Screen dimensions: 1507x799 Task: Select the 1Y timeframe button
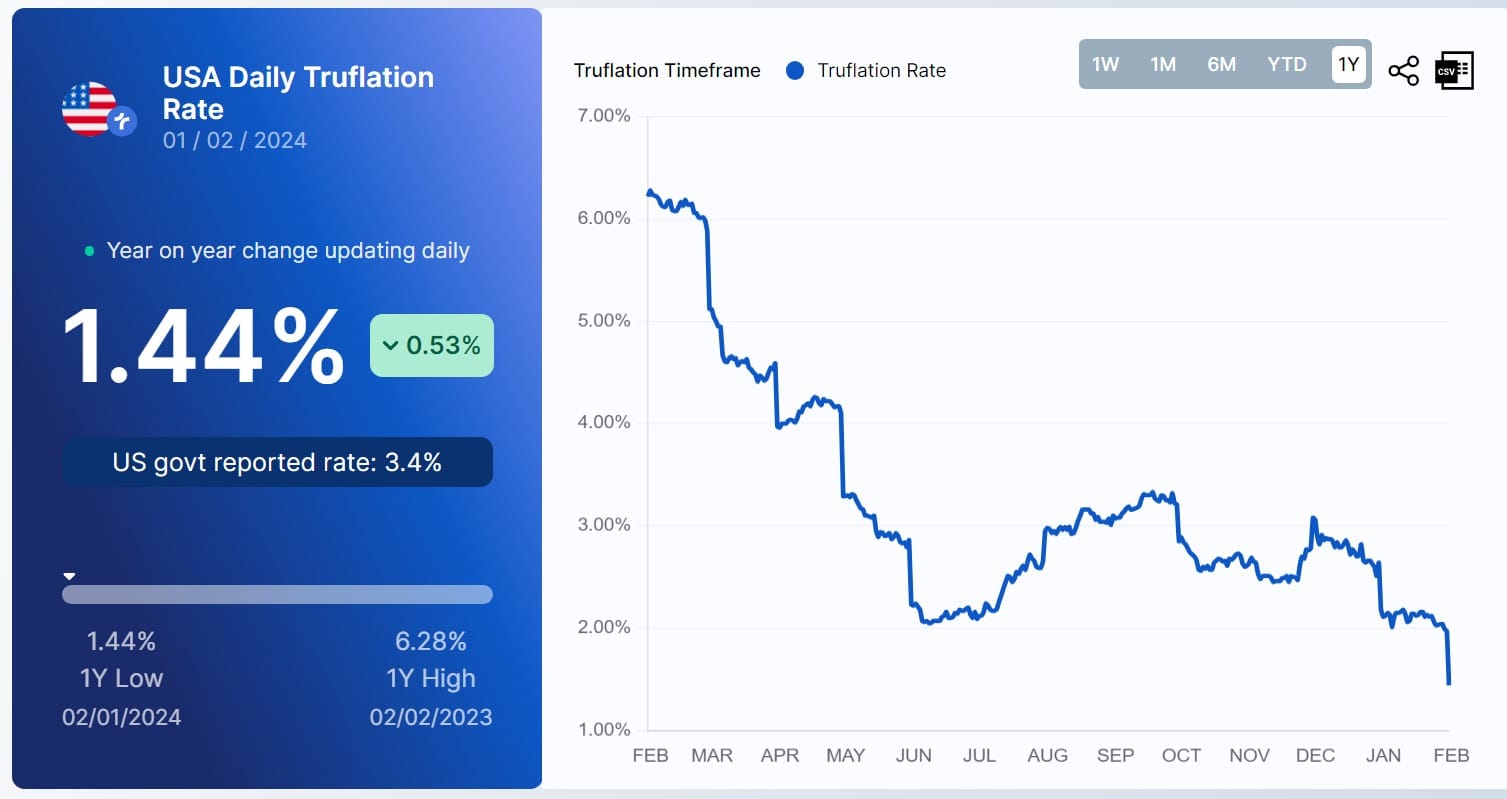click(1348, 64)
